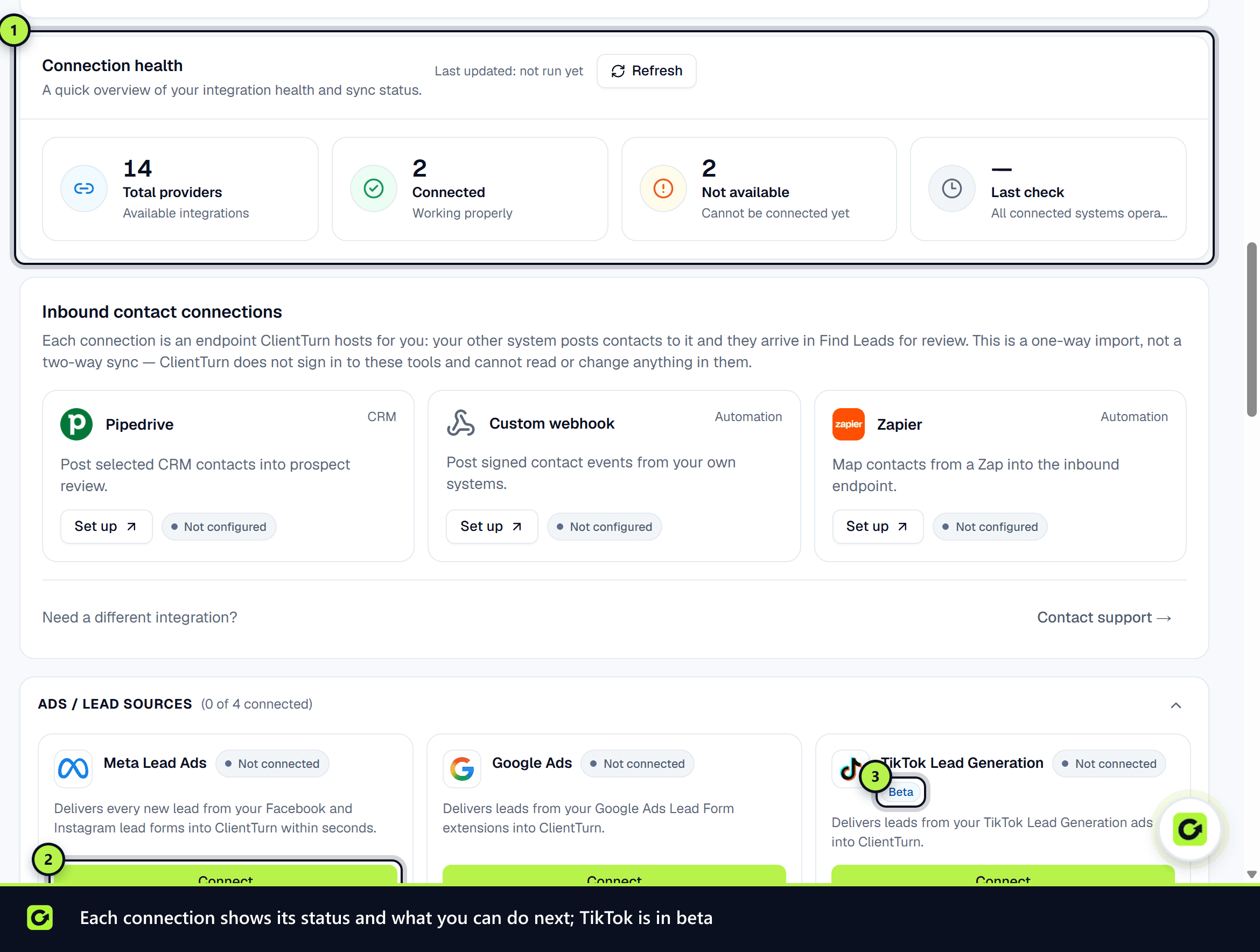This screenshot has width=1260, height=952.
Task: Click 'Last updated: not run yet' text
Action: coord(509,71)
